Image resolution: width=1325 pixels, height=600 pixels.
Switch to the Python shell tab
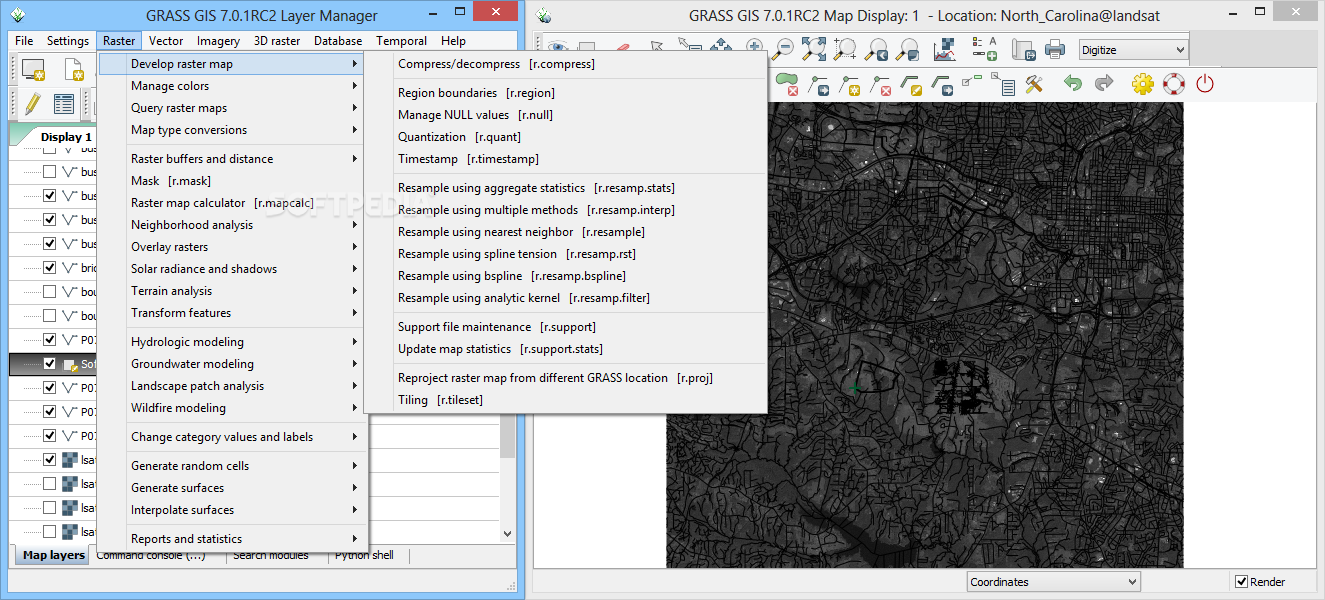point(364,556)
